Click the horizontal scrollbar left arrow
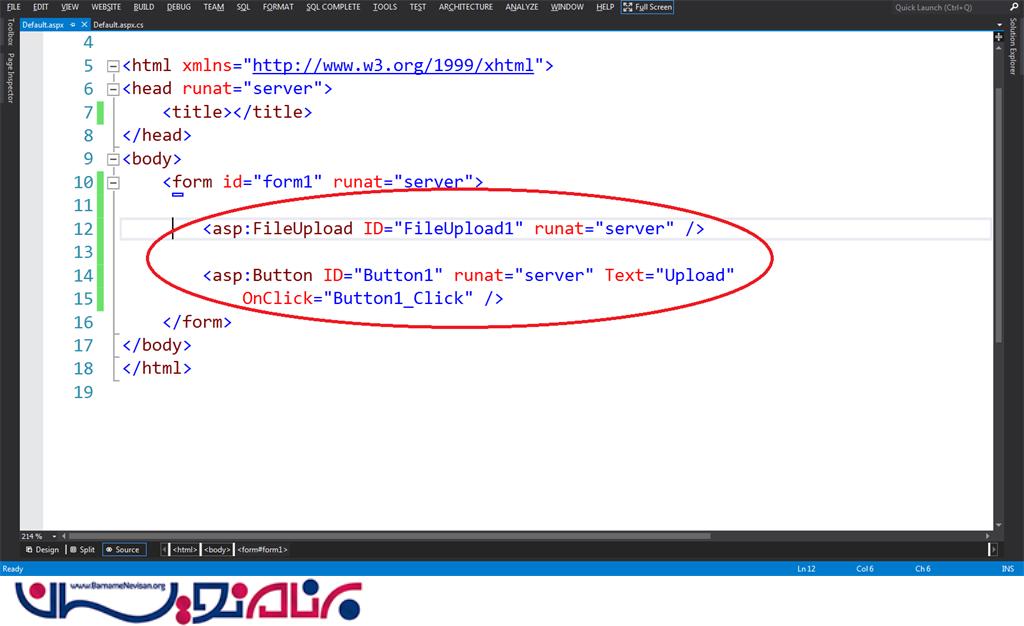Image resolution: width=1024 pixels, height=626 pixels. (x=64, y=536)
